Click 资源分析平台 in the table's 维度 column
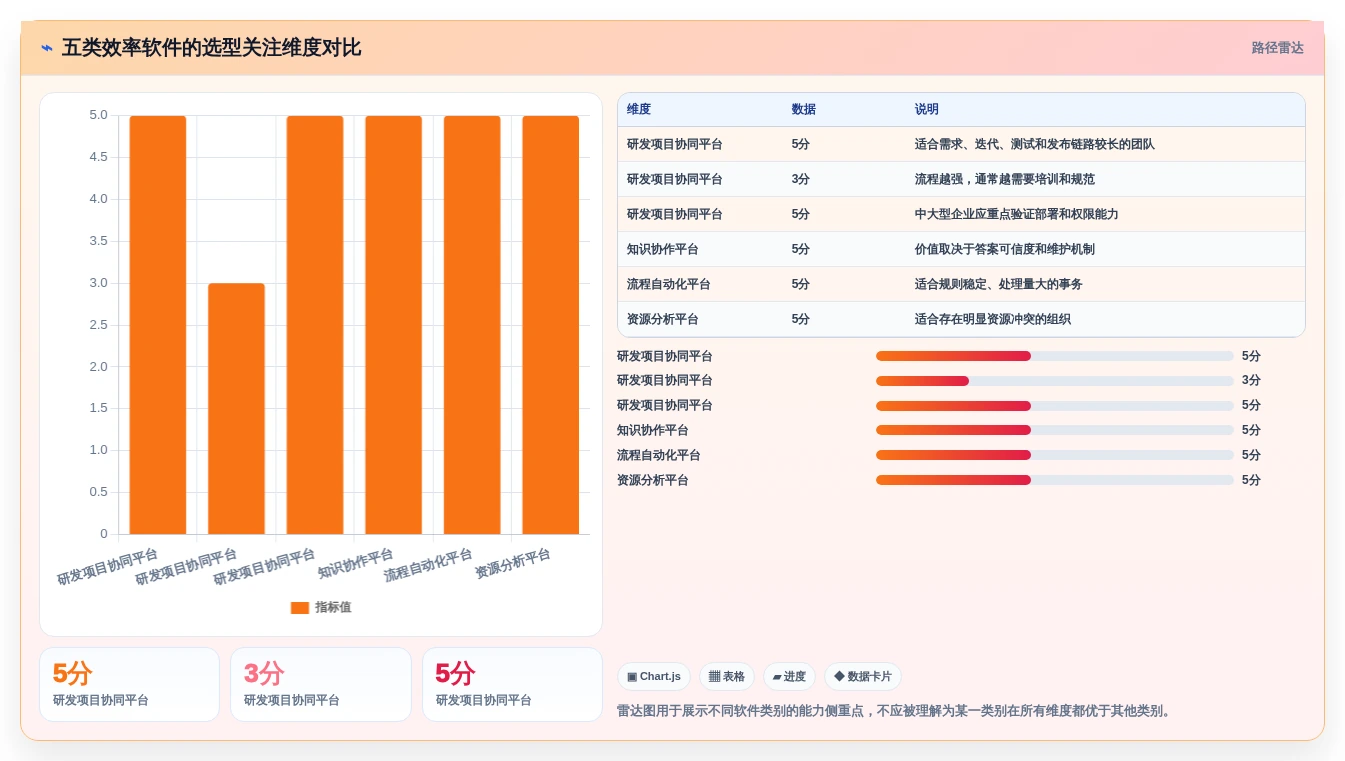The height and width of the screenshot is (761, 1345). [x=663, y=319]
